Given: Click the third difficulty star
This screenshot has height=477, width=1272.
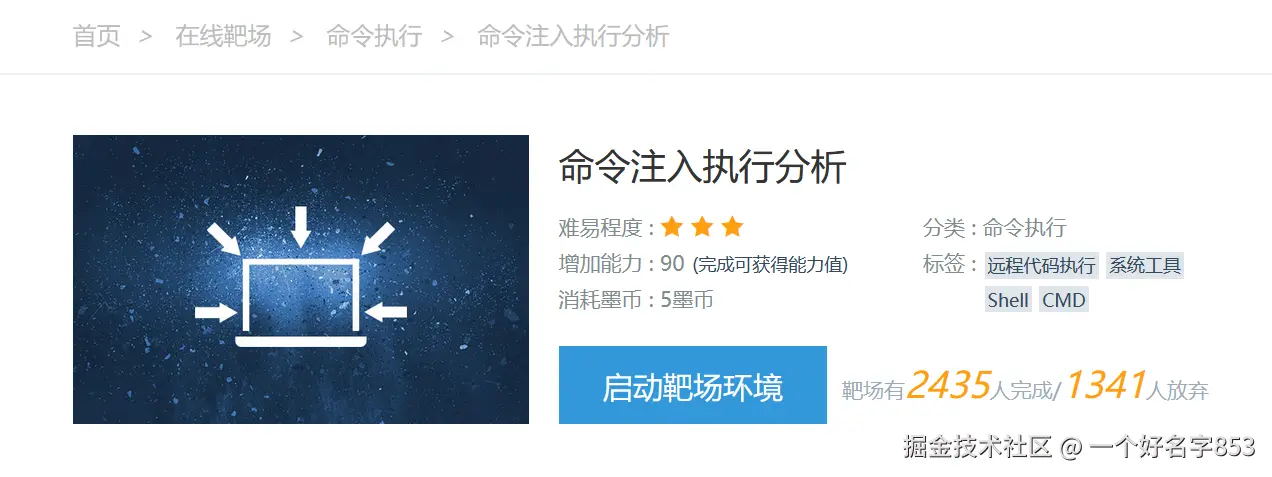Looking at the screenshot, I should [x=733, y=227].
